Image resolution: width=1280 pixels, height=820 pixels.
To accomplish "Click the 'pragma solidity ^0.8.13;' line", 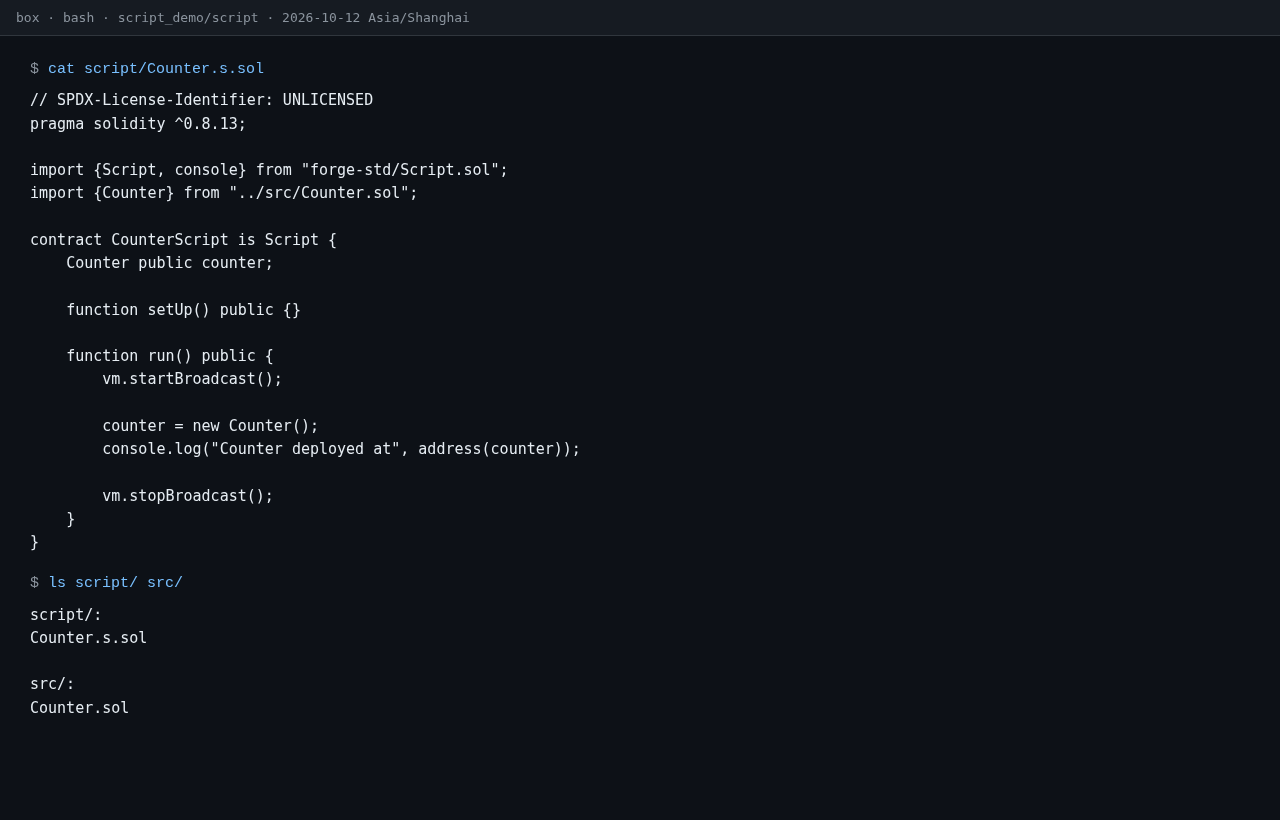I will click(x=138, y=124).
